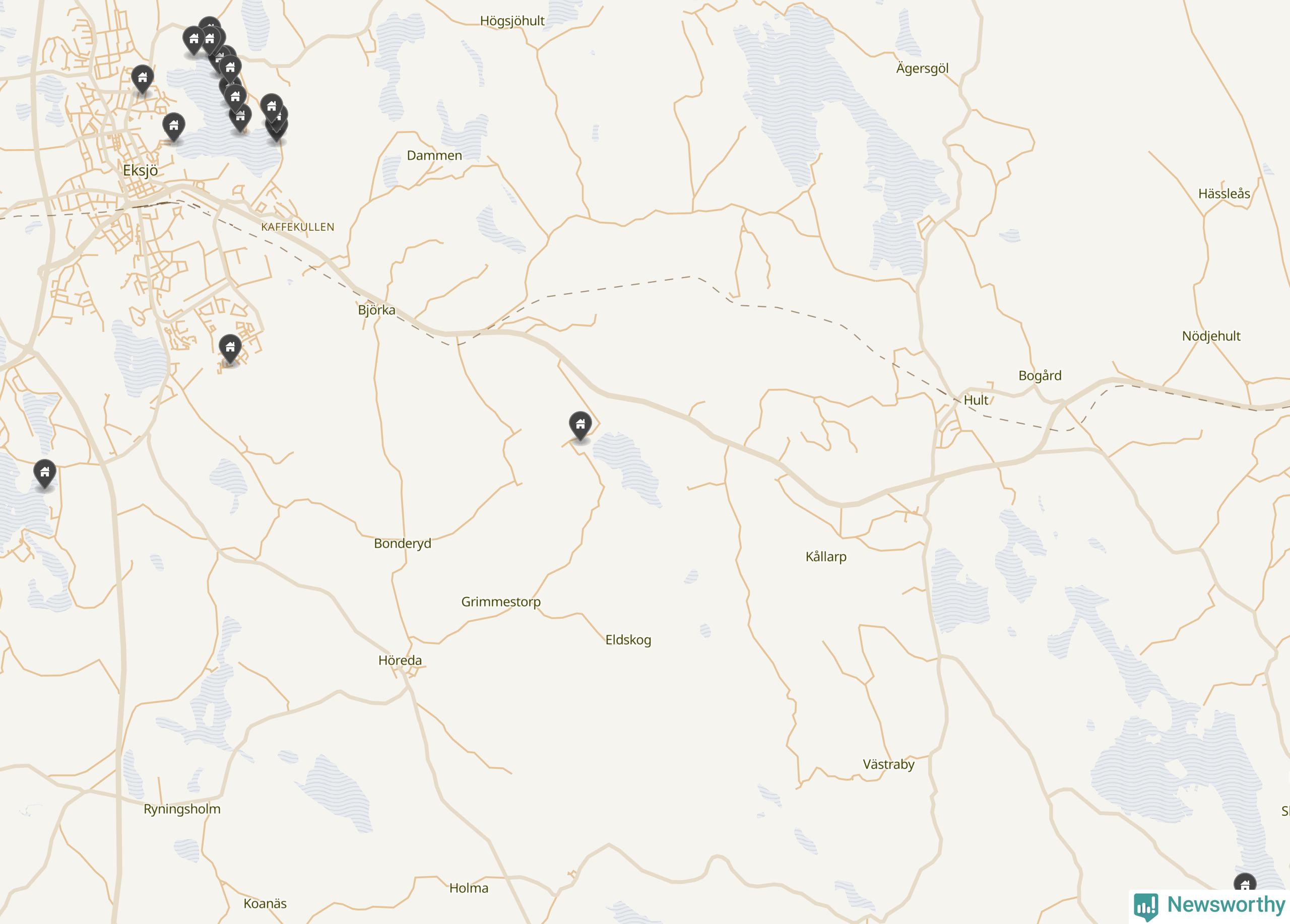Click the Hult village label
The width and height of the screenshot is (1290, 924).
[x=976, y=401]
